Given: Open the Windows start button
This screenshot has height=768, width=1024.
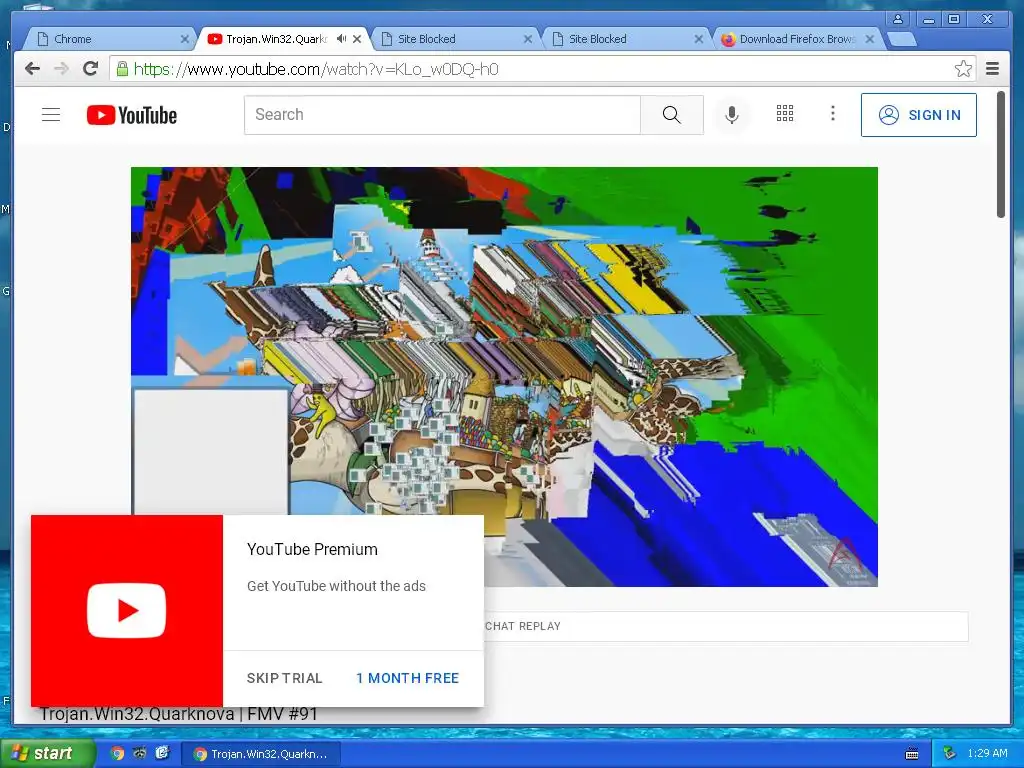Looking at the screenshot, I should click(46, 753).
